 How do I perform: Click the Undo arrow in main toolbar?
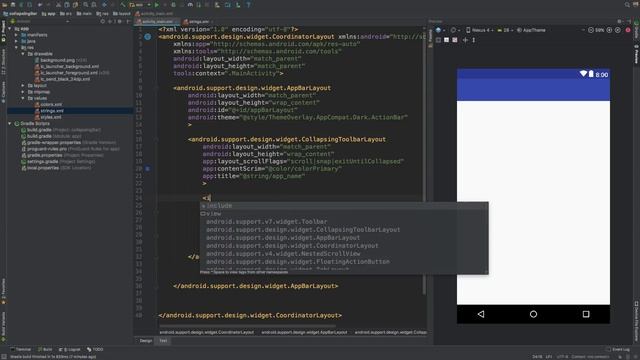(x=40, y=5)
